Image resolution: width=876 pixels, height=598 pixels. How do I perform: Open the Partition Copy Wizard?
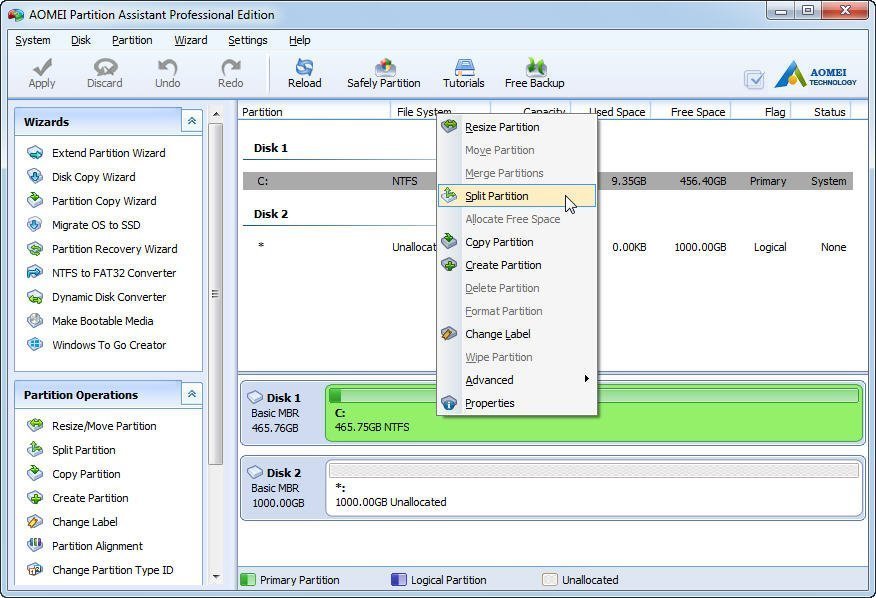[104, 201]
